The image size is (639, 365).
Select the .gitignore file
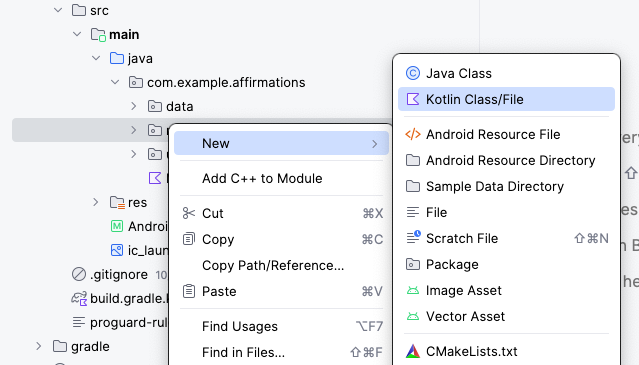point(119,275)
